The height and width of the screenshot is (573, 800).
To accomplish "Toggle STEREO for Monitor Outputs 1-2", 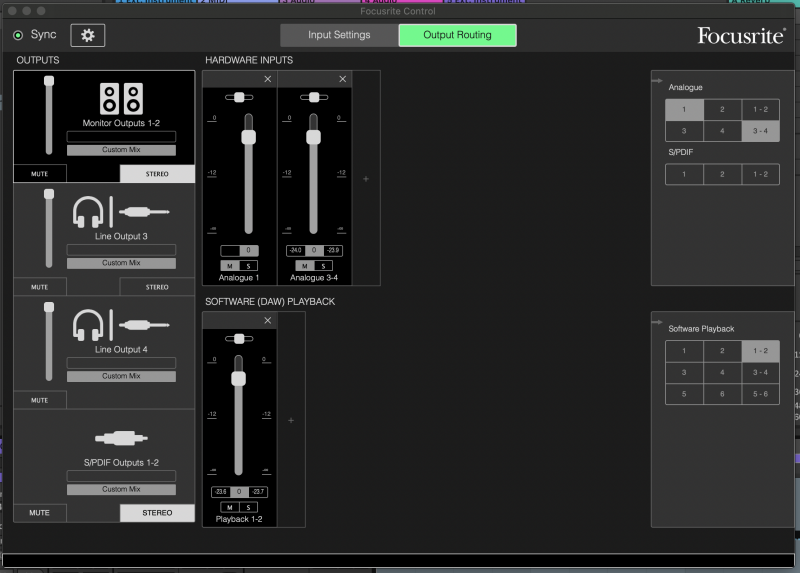I will point(157,174).
